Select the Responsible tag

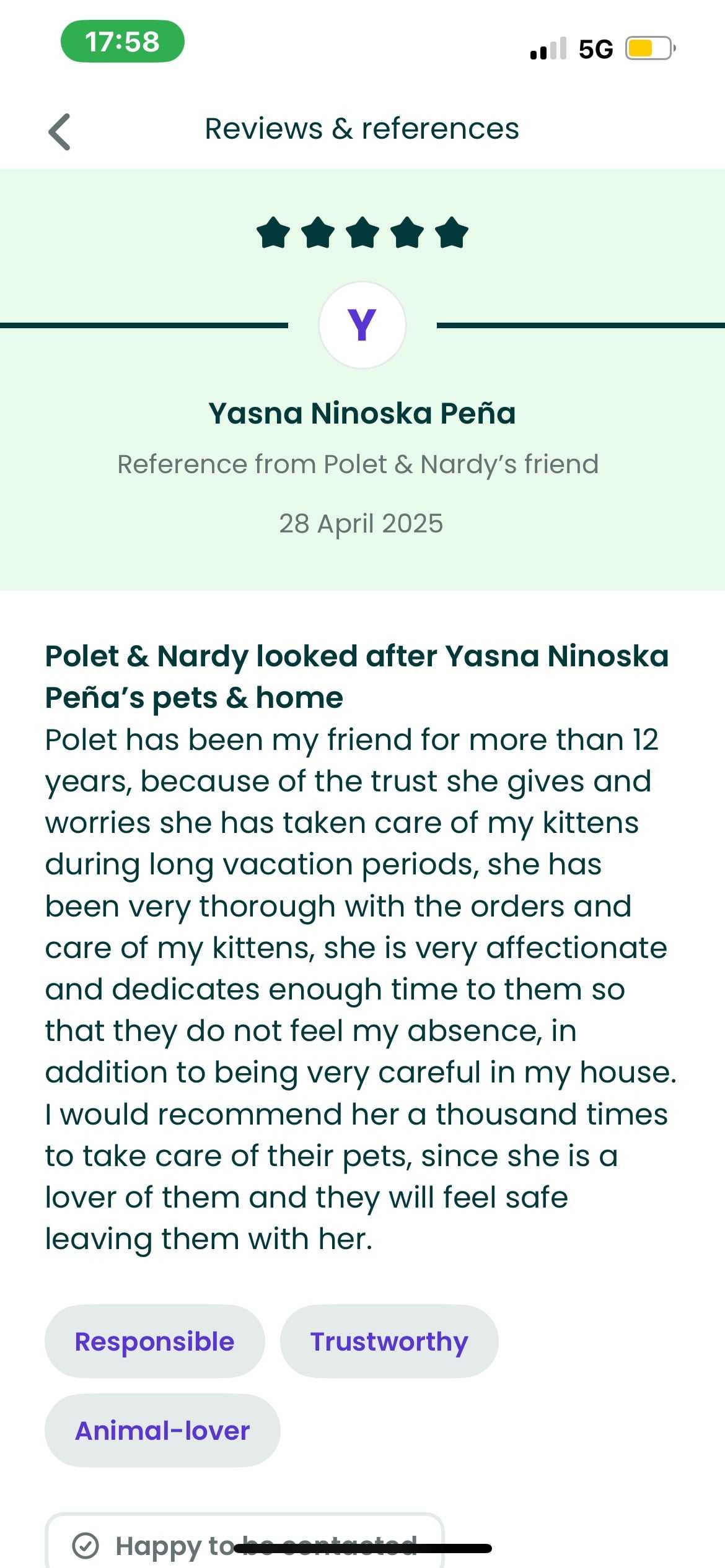pyautogui.click(x=154, y=1342)
